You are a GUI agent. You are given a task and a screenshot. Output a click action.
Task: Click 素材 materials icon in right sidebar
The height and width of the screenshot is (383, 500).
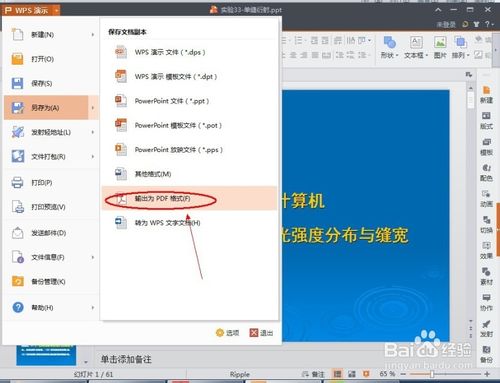click(x=486, y=277)
